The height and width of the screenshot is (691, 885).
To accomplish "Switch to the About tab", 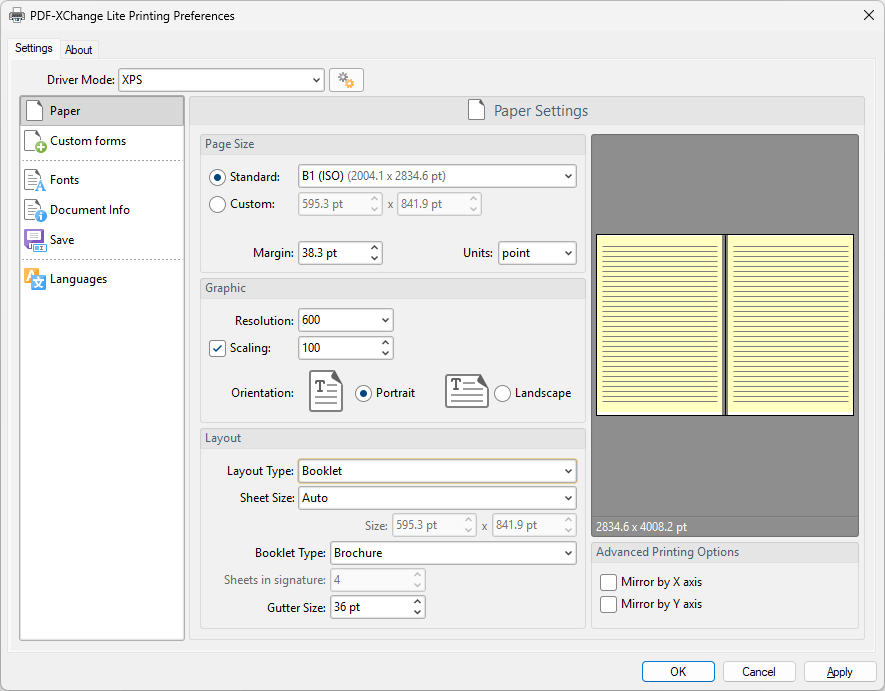I will pyautogui.click(x=79, y=50).
